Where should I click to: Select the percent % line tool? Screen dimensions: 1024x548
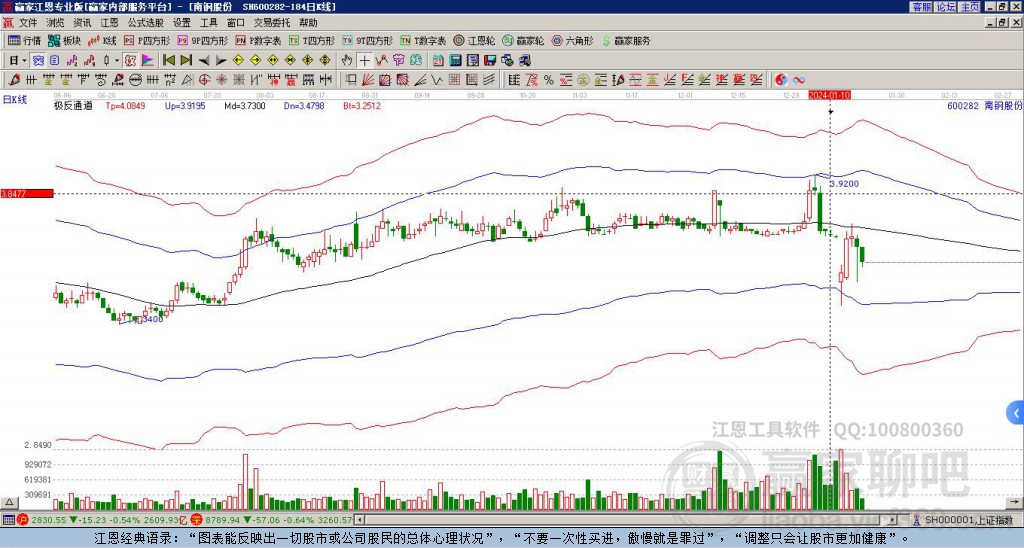click(549, 80)
